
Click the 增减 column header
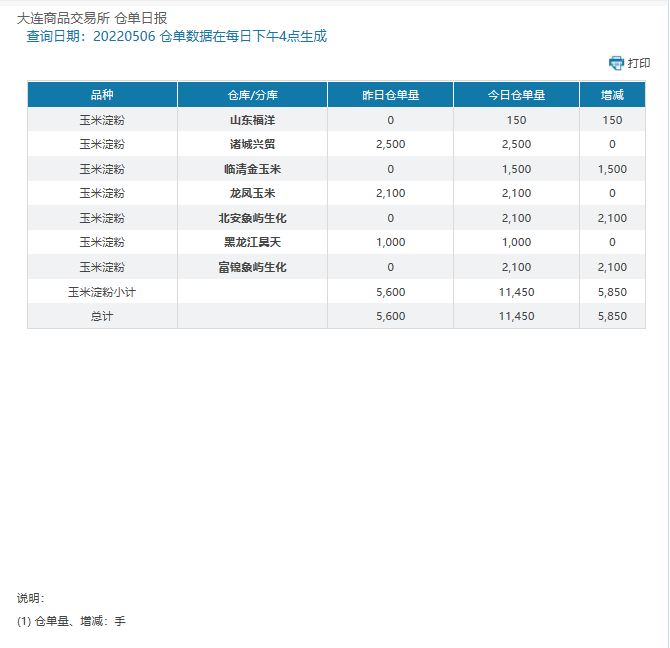coord(612,95)
